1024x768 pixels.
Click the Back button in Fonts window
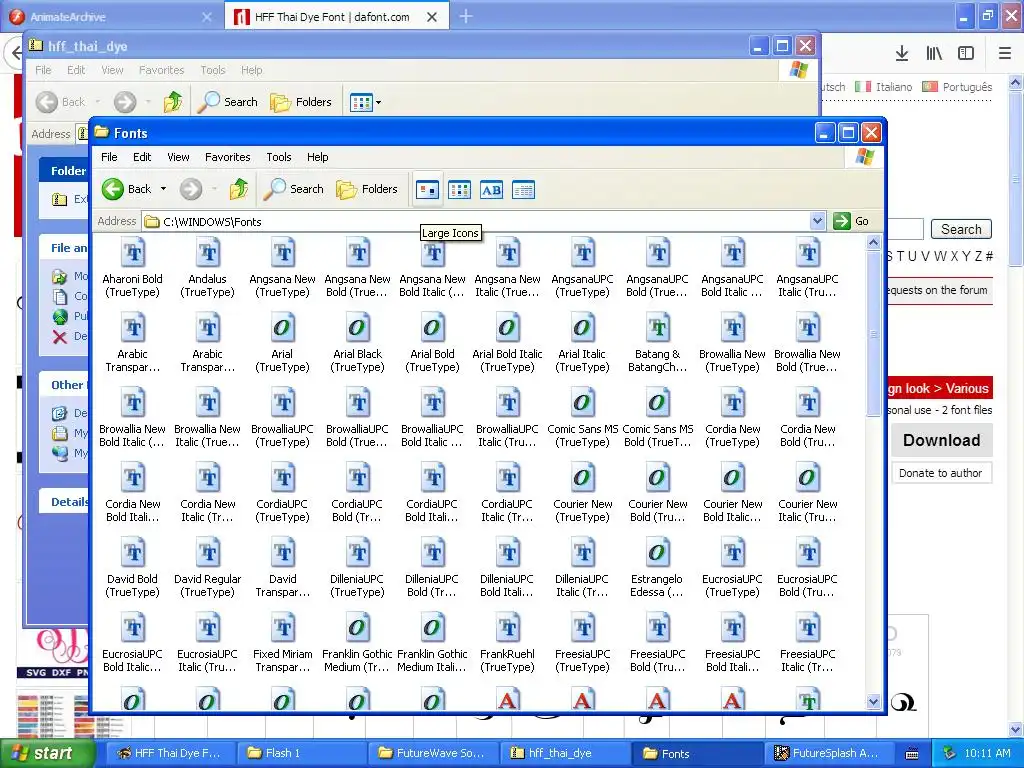coord(127,189)
